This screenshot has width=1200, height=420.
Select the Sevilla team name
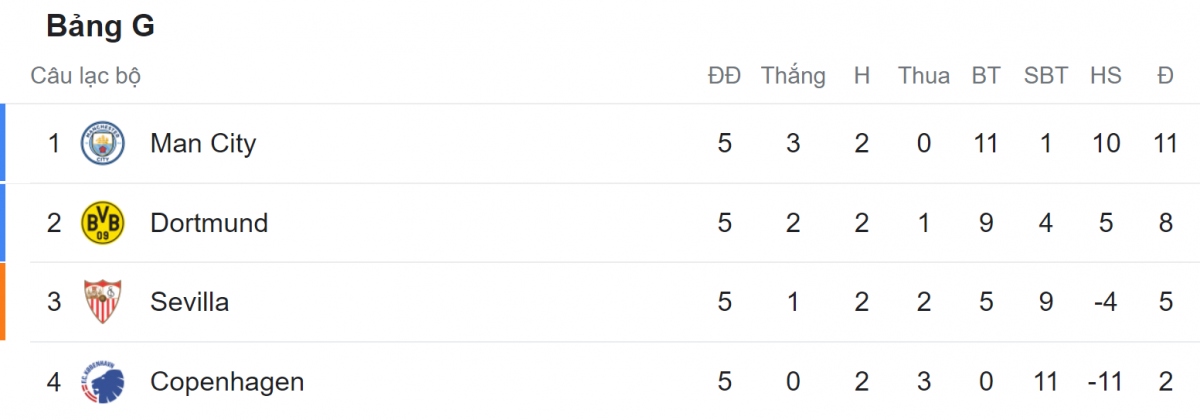click(189, 302)
